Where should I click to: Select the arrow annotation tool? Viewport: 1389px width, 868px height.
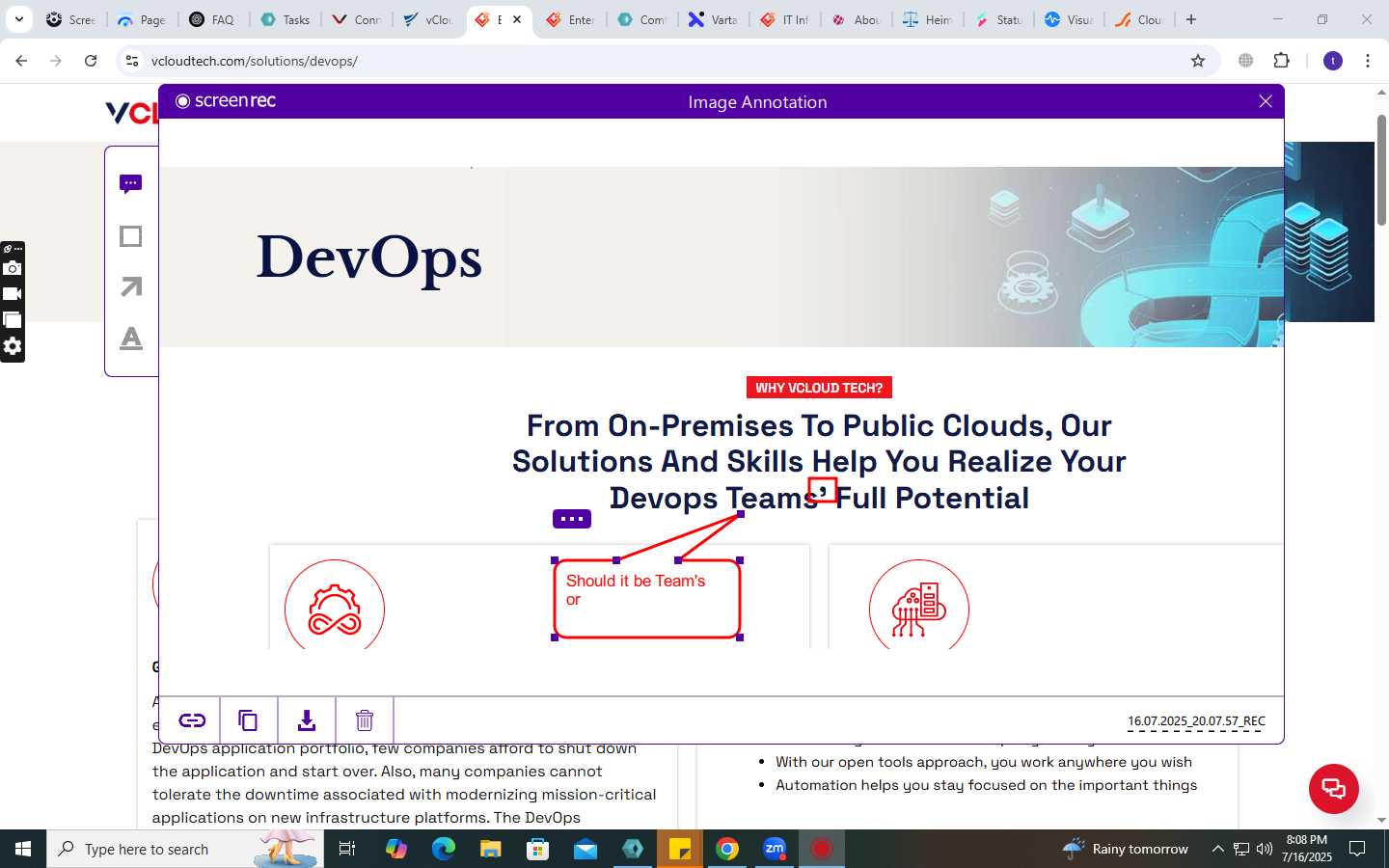tap(131, 286)
